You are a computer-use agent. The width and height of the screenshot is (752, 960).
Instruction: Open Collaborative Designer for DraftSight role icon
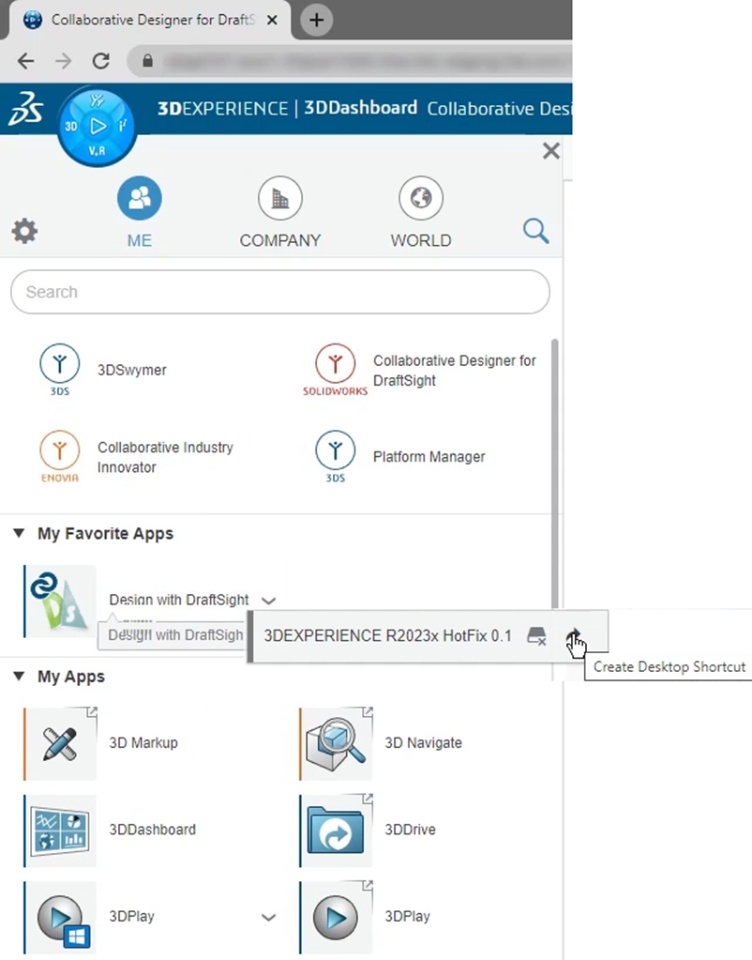[335, 369]
